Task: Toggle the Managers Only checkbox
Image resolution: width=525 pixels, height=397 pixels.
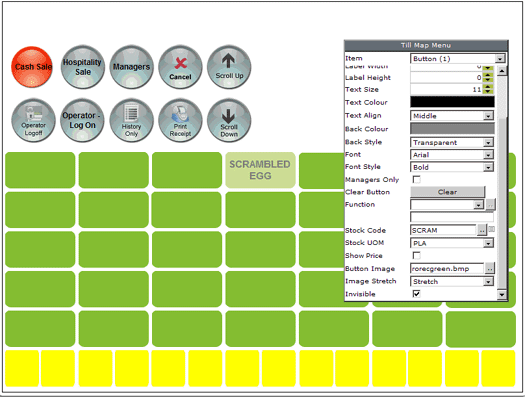Action: tap(417, 179)
